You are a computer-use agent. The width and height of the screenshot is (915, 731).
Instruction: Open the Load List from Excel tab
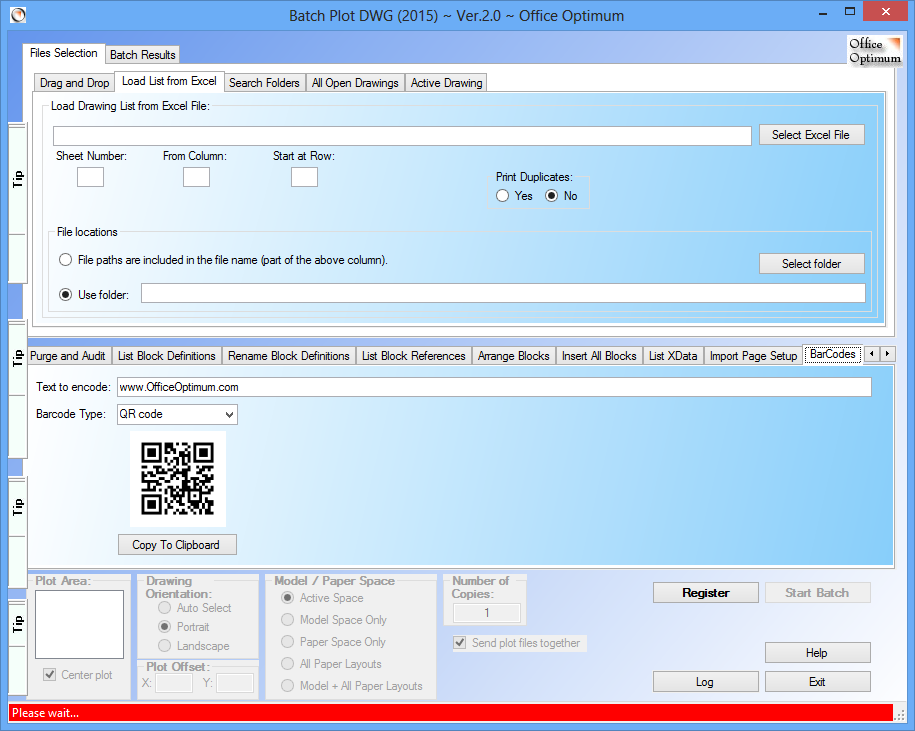point(169,81)
